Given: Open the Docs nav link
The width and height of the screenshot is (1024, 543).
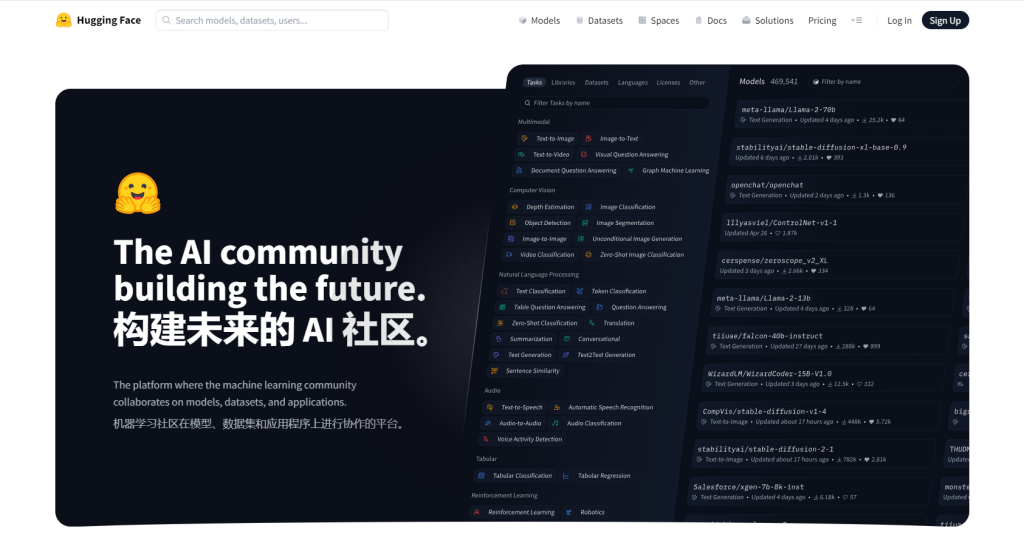Looking at the screenshot, I should pyautogui.click(x=711, y=21).
